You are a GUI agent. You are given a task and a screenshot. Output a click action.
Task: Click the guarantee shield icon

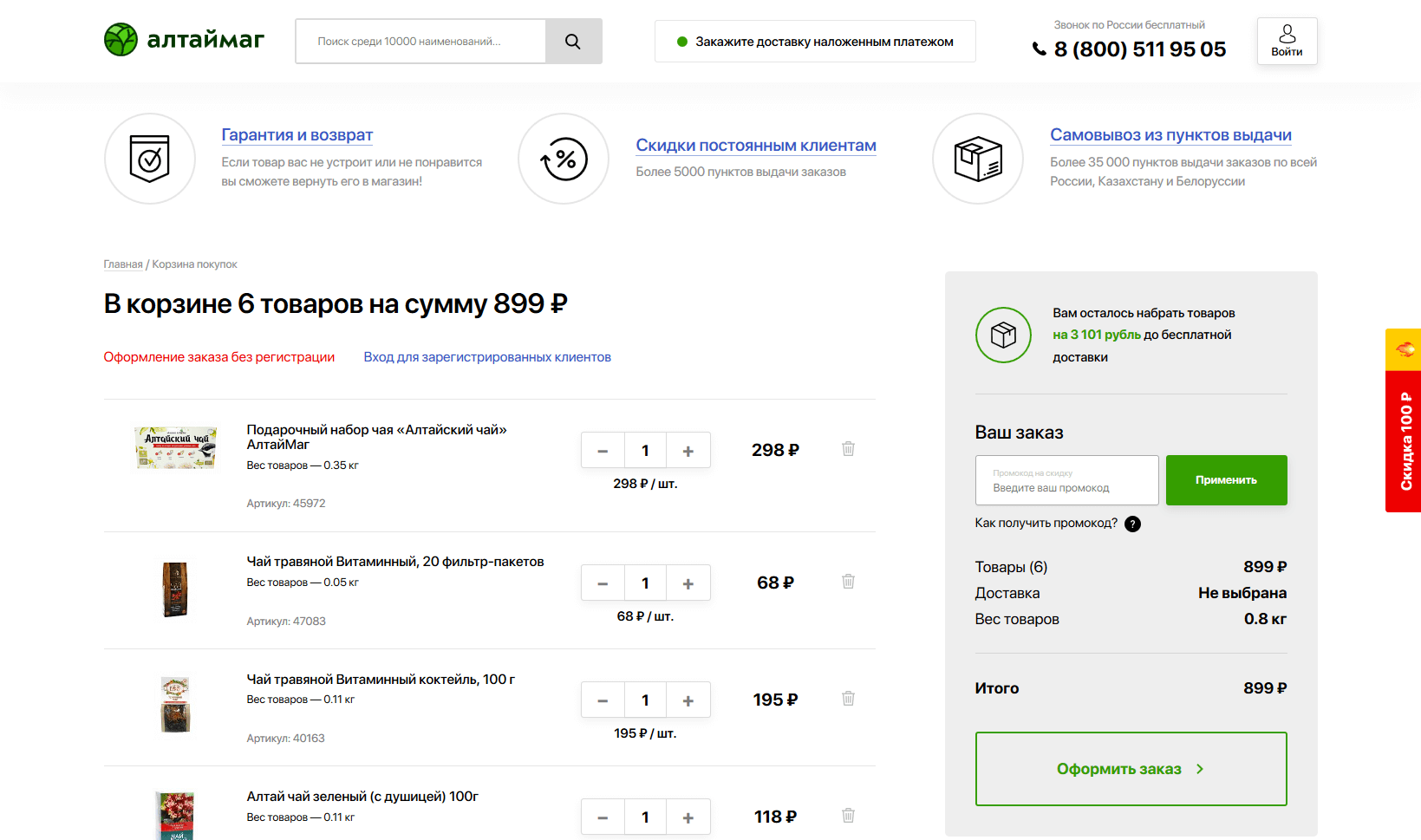149,159
